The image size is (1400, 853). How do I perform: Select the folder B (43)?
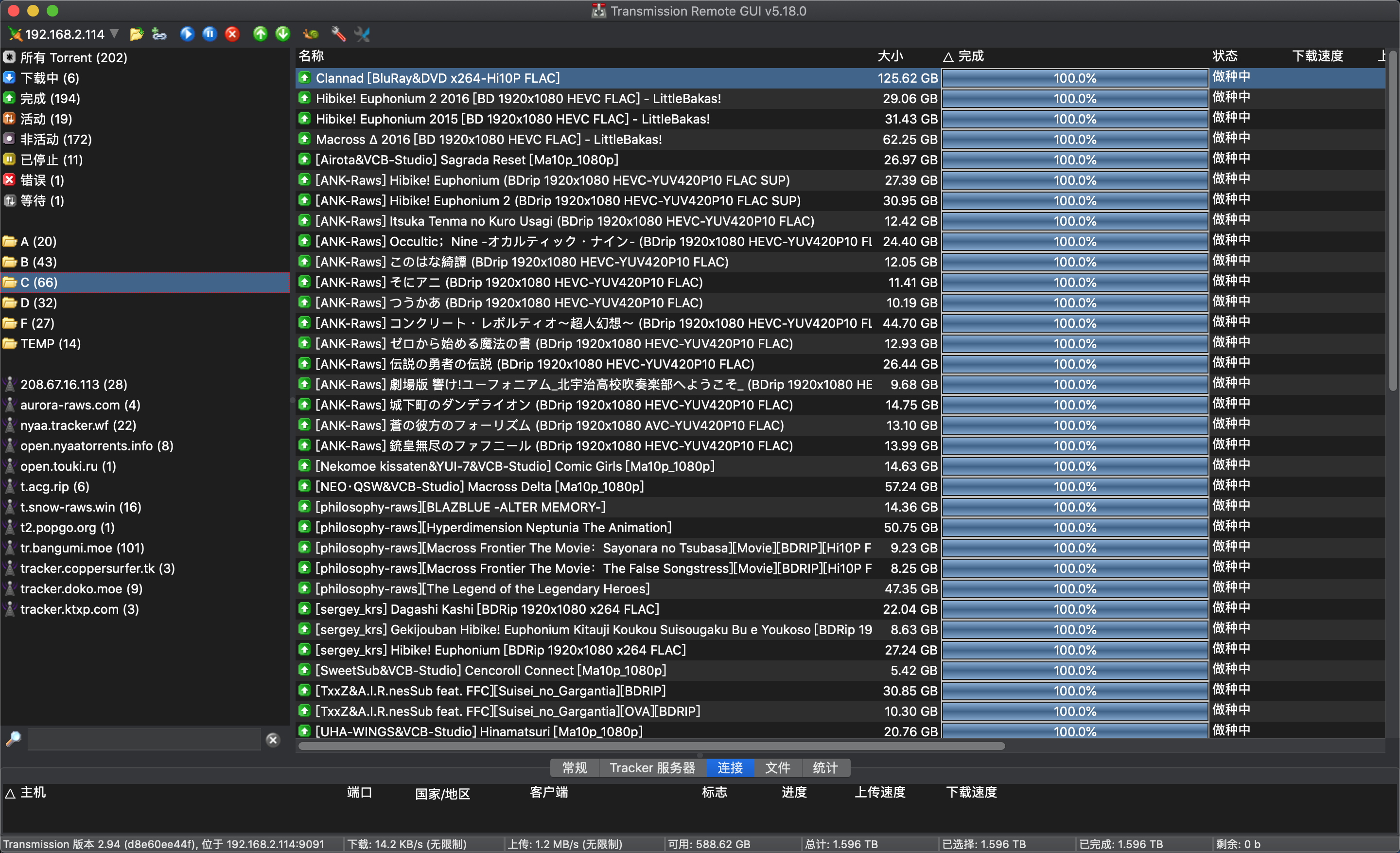38,262
